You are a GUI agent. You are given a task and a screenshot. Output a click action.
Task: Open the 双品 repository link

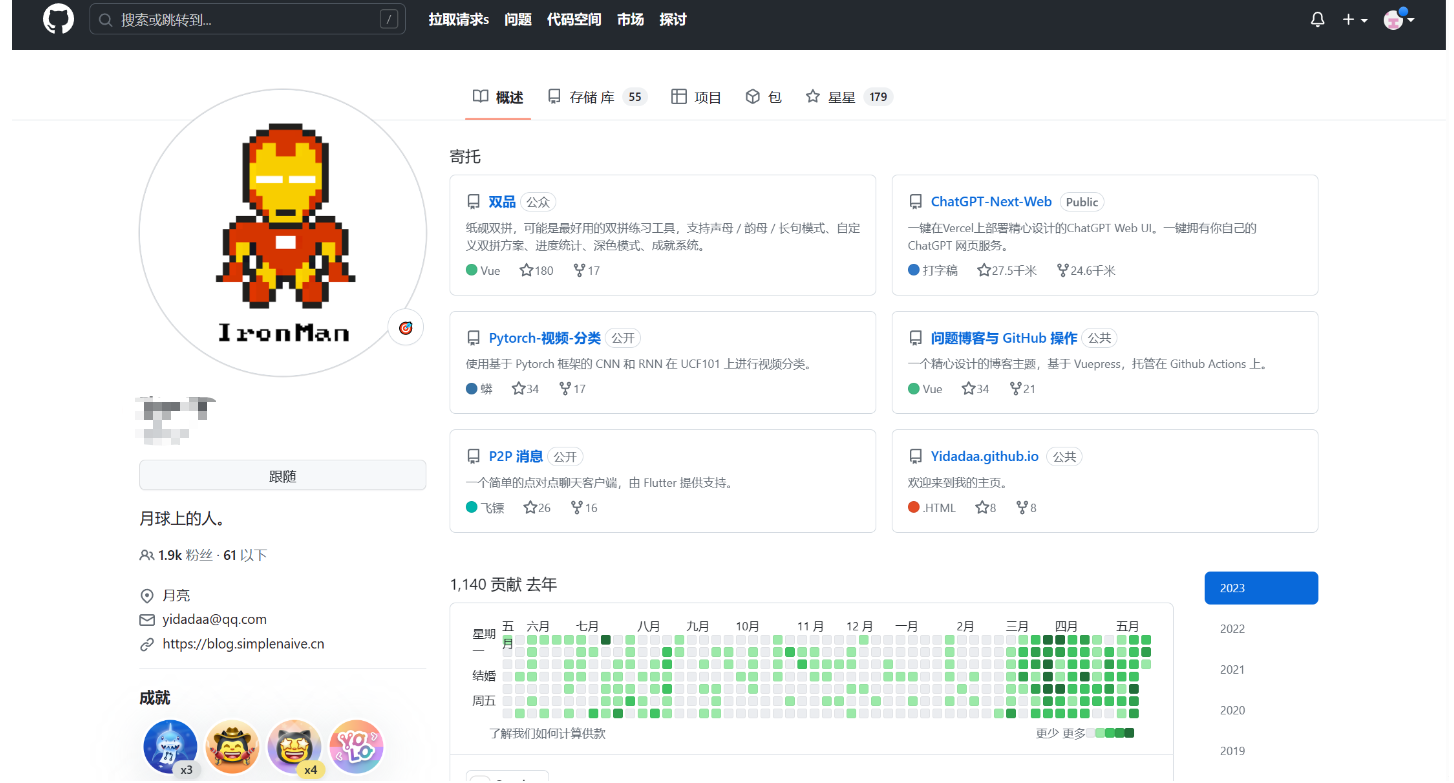point(502,202)
